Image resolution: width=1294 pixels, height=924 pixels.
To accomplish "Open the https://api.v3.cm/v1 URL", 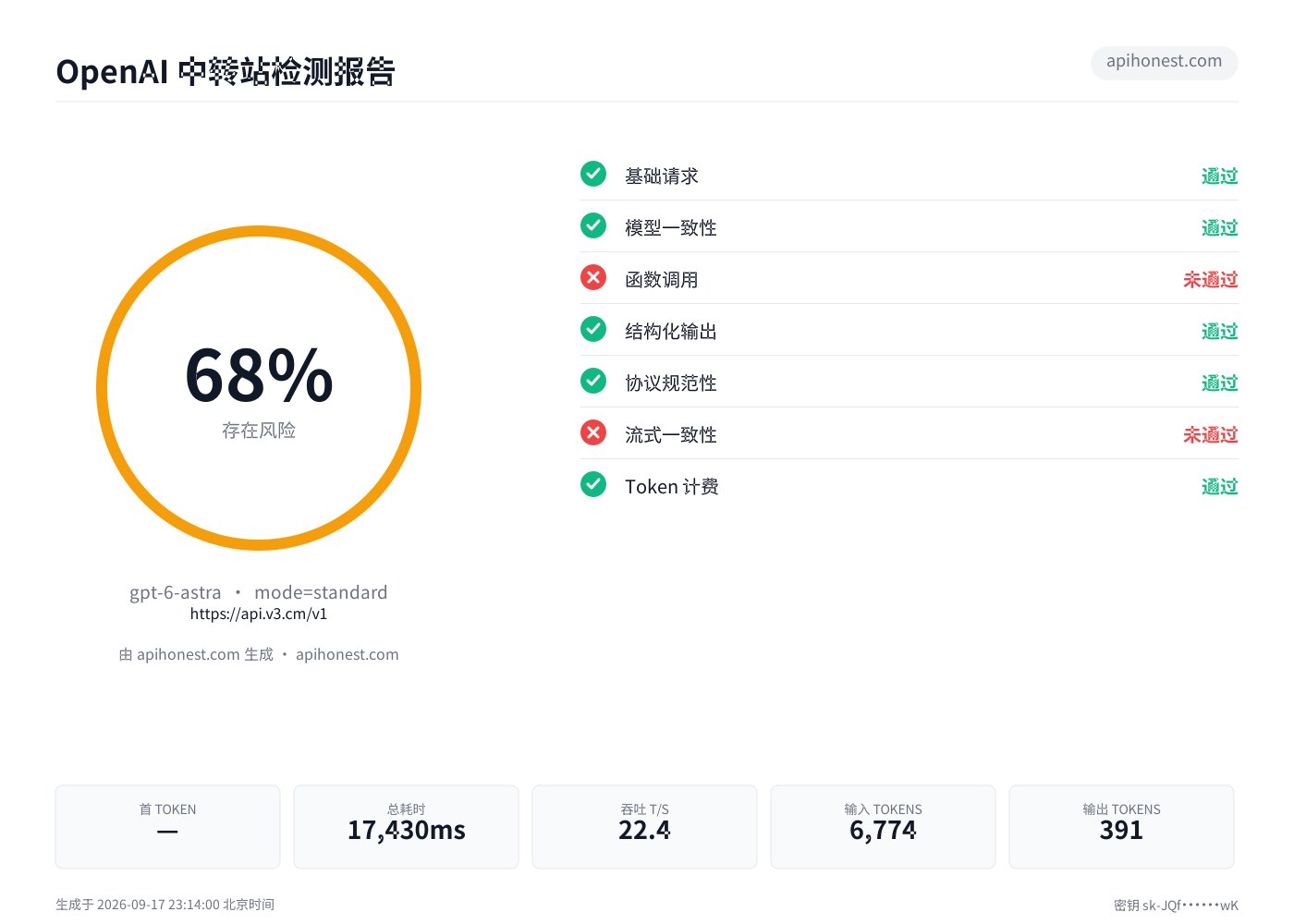I will click(259, 614).
